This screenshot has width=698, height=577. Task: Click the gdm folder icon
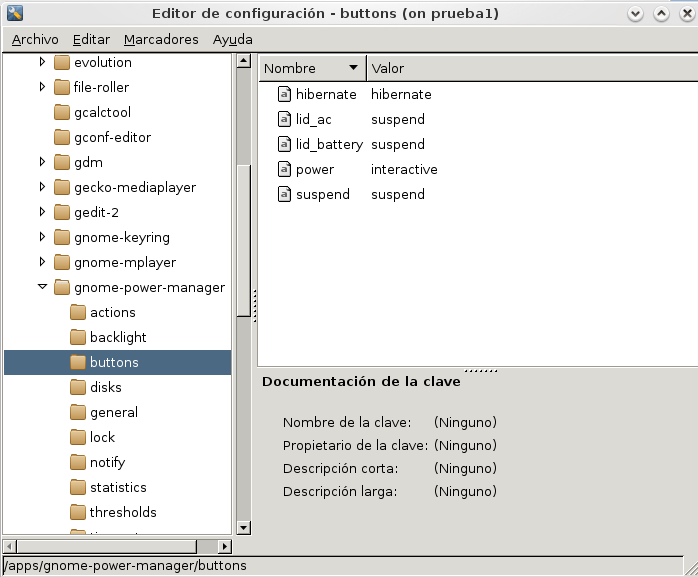pyautogui.click(x=62, y=162)
